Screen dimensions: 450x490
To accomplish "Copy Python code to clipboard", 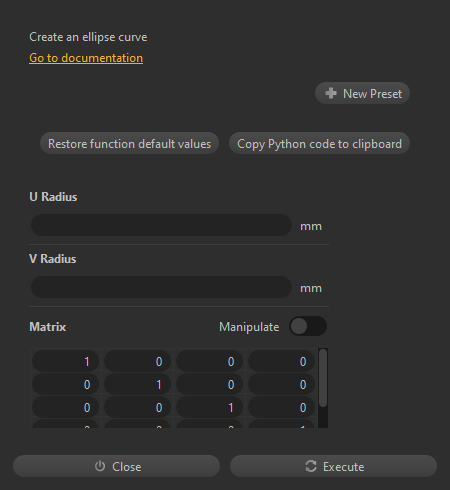I will pyautogui.click(x=319, y=143).
